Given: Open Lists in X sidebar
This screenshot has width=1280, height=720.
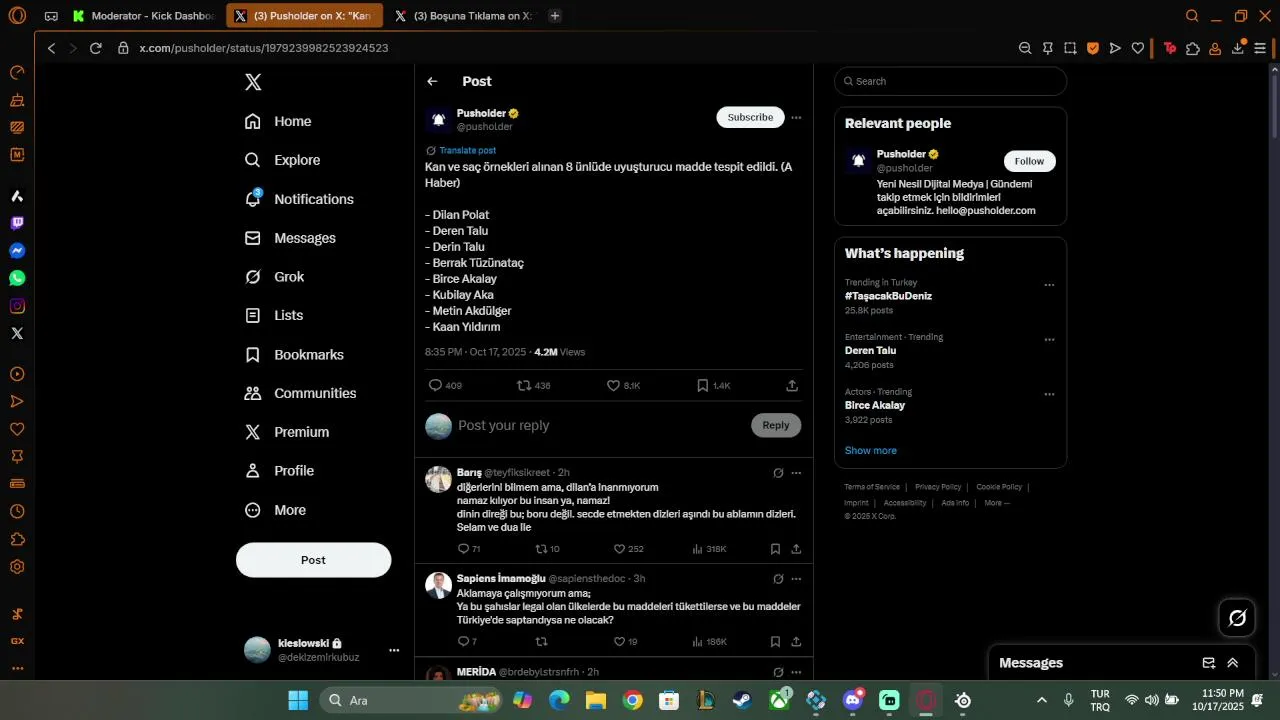Looking at the screenshot, I should (x=274, y=315).
